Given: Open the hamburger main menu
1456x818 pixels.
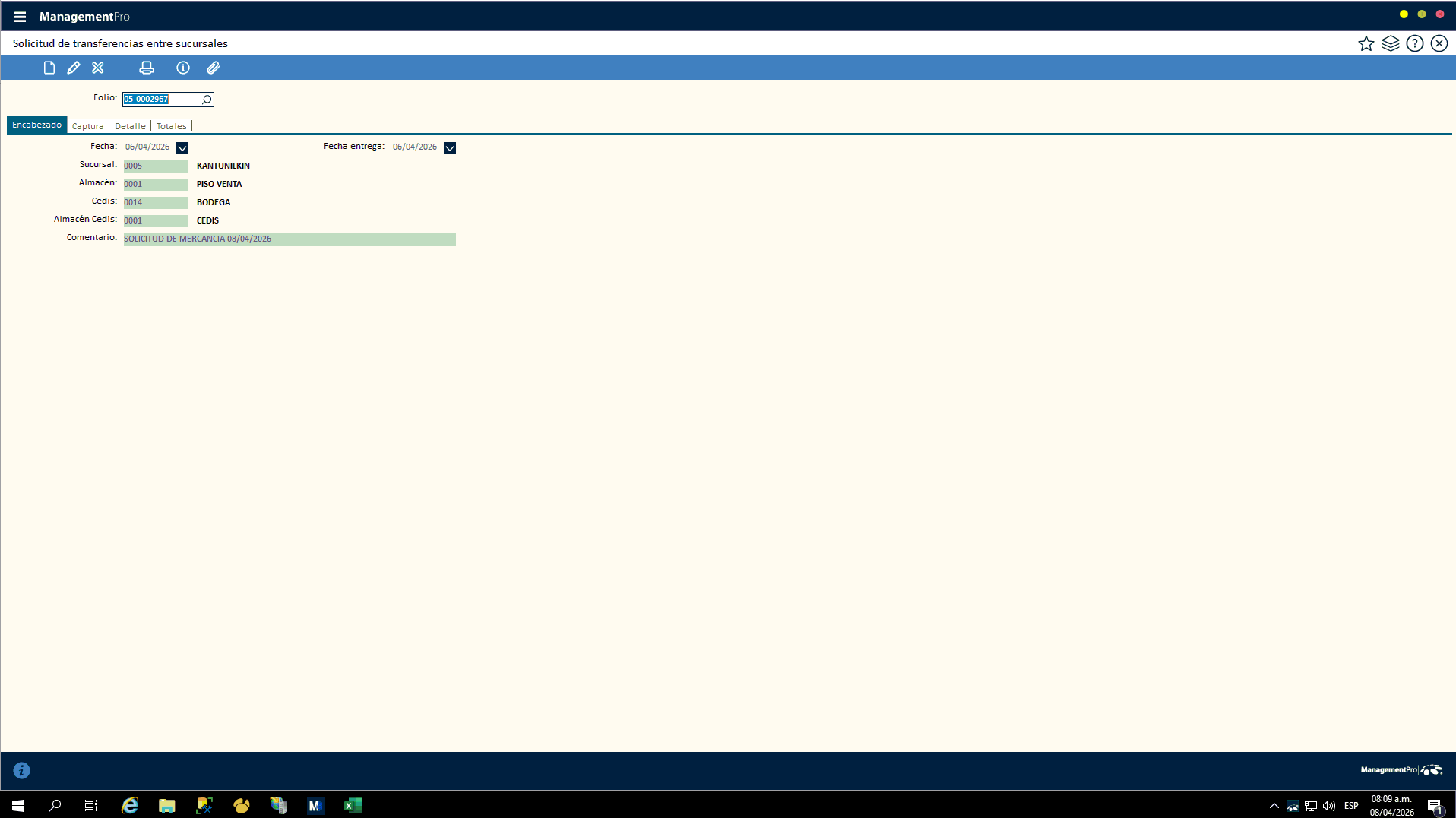Looking at the screenshot, I should 20,17.
